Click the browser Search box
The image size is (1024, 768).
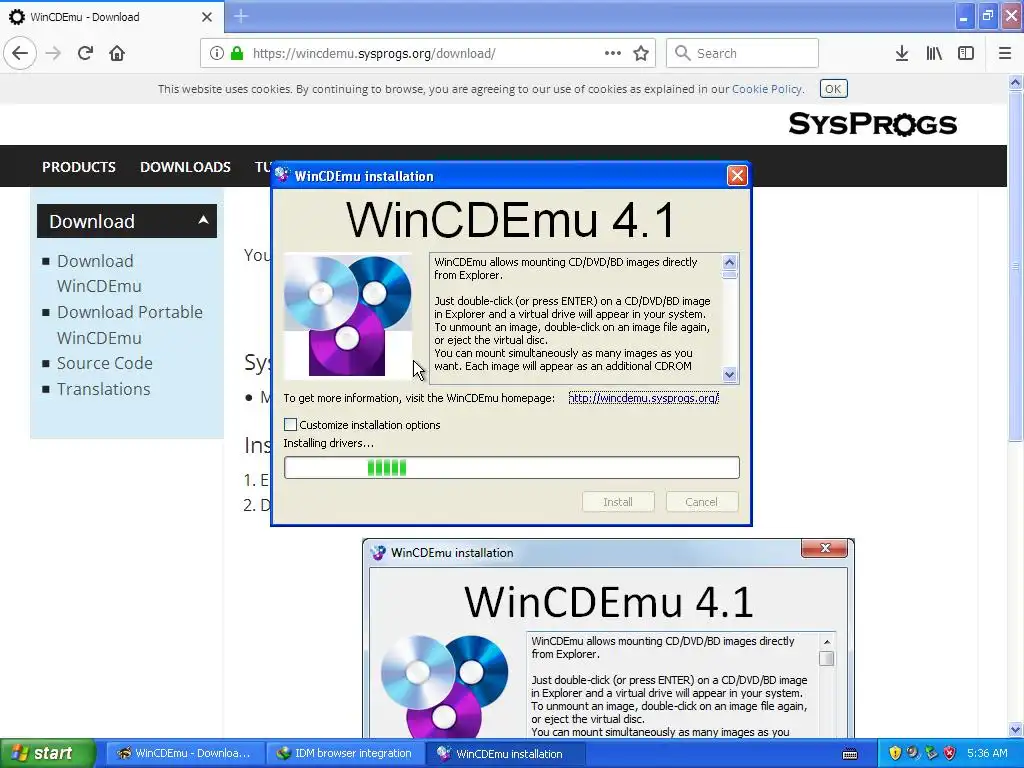[x=742, y=54]
